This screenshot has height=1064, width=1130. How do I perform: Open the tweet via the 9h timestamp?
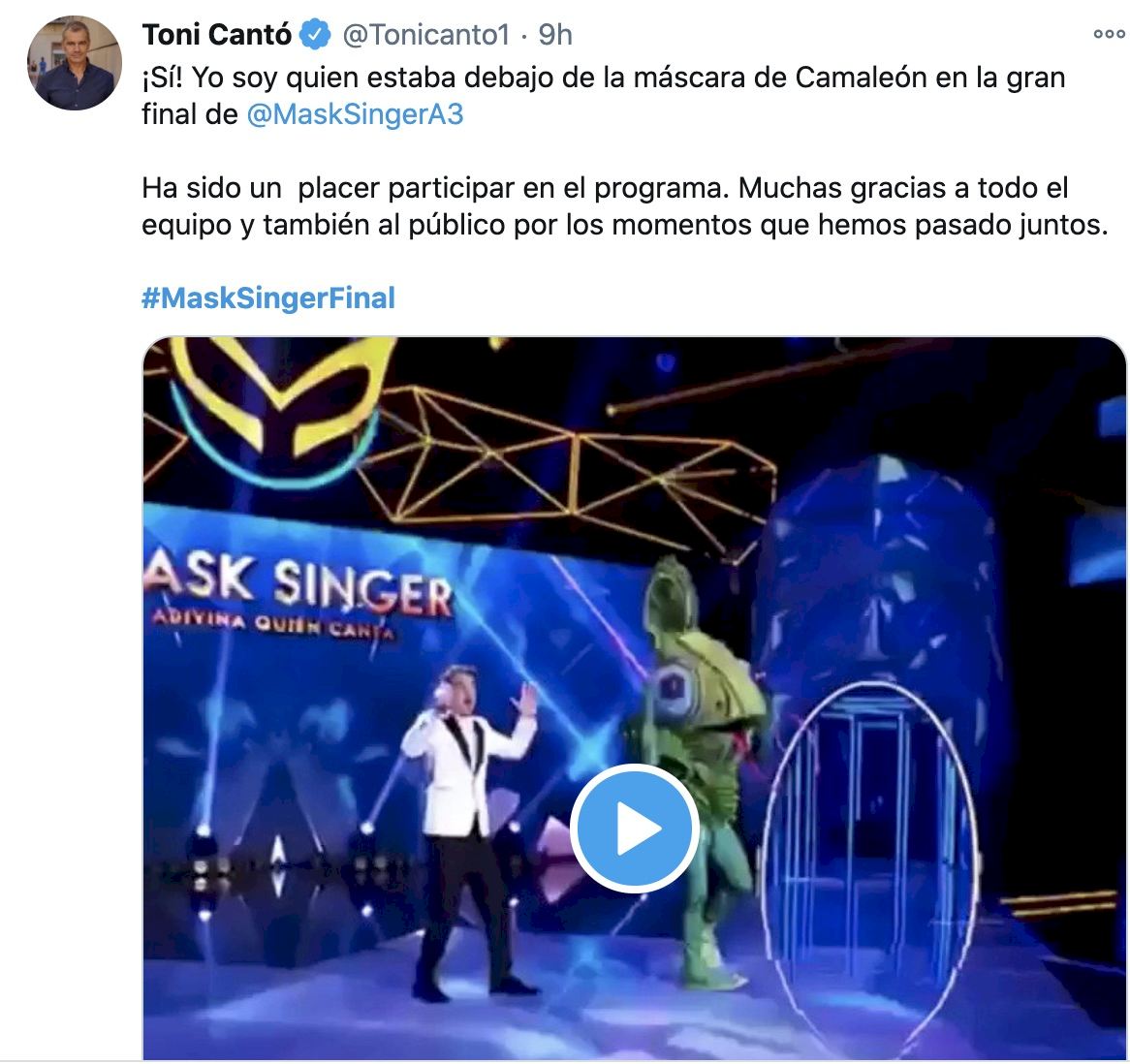click(555, 35)
